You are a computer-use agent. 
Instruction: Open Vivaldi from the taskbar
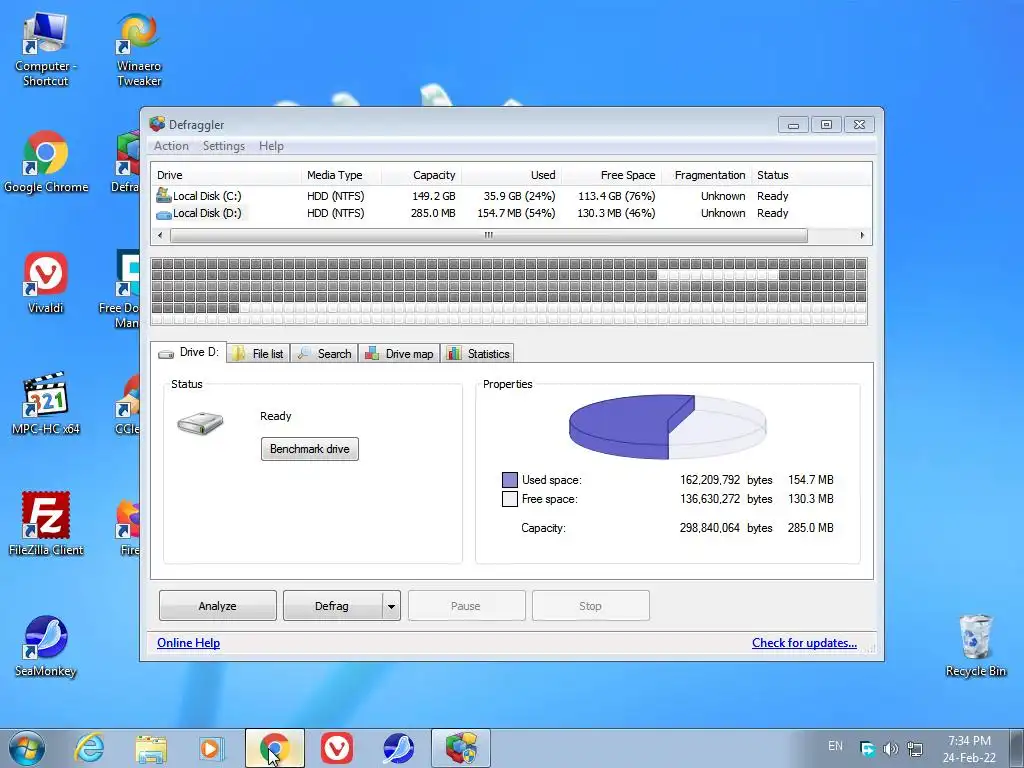pos(337,748)
